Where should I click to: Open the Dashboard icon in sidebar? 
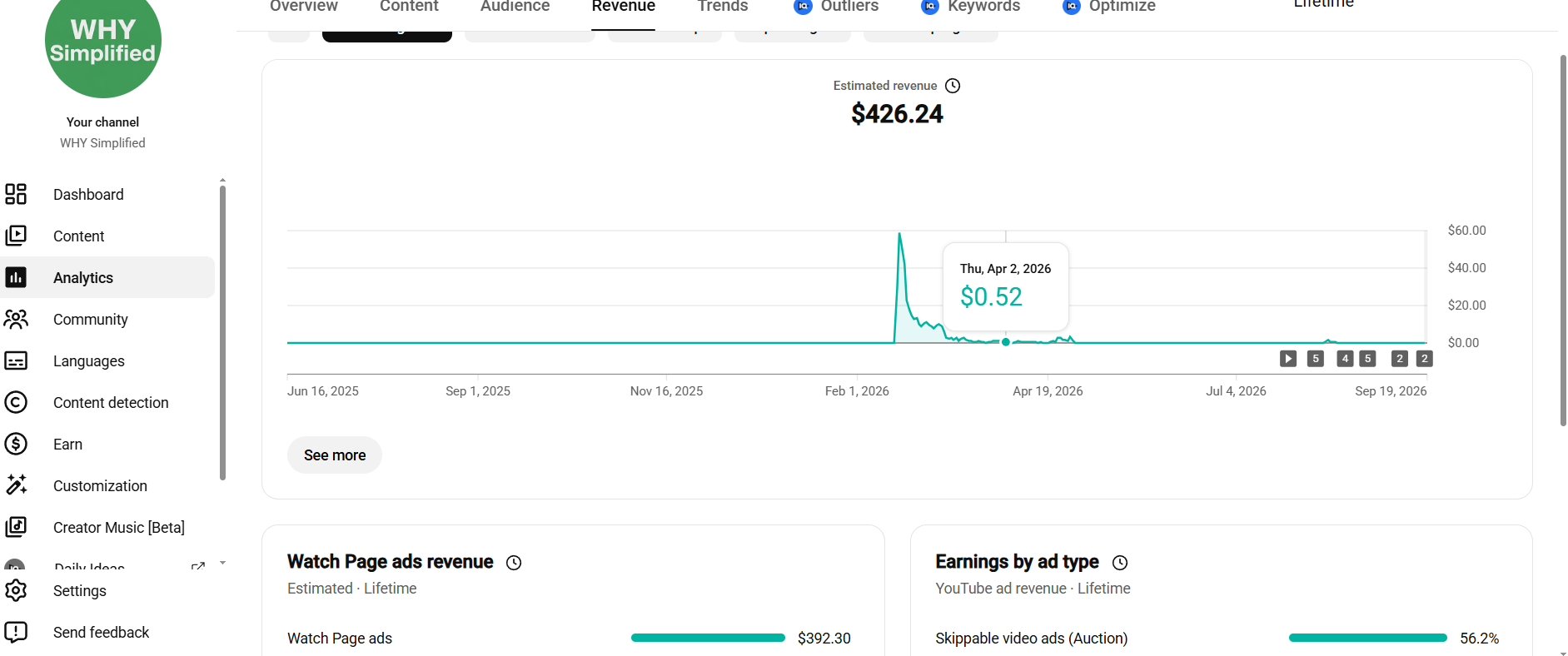16,194
